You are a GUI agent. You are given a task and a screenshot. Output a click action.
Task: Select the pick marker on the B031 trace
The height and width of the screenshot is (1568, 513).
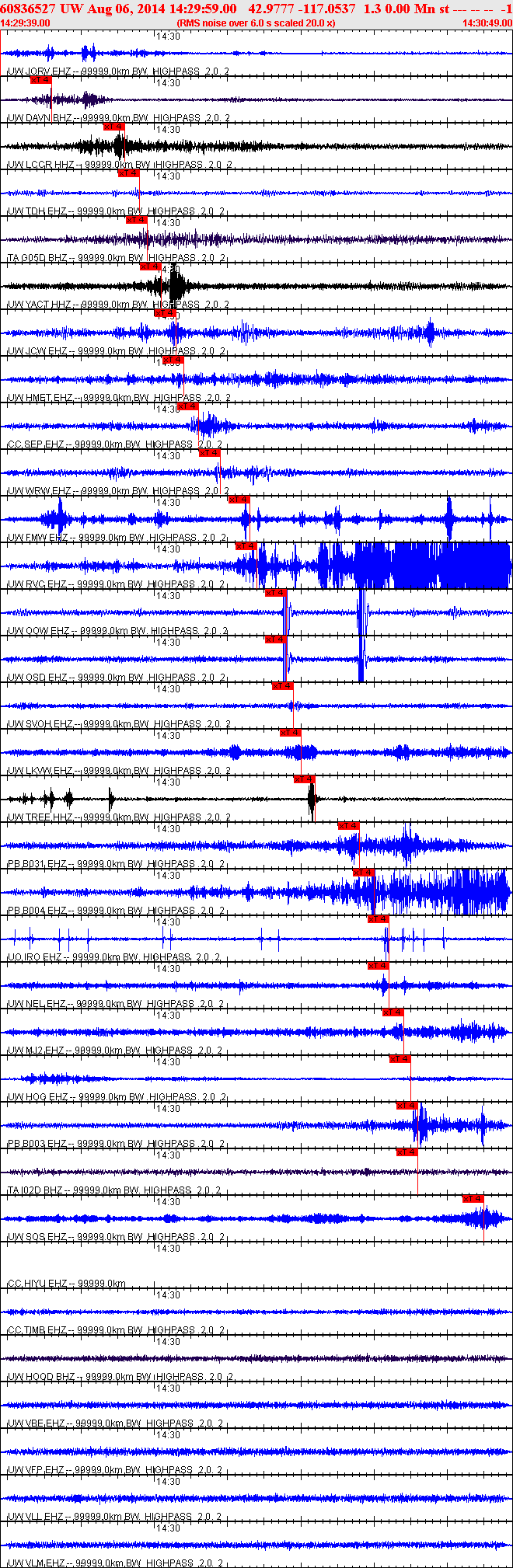349,826
